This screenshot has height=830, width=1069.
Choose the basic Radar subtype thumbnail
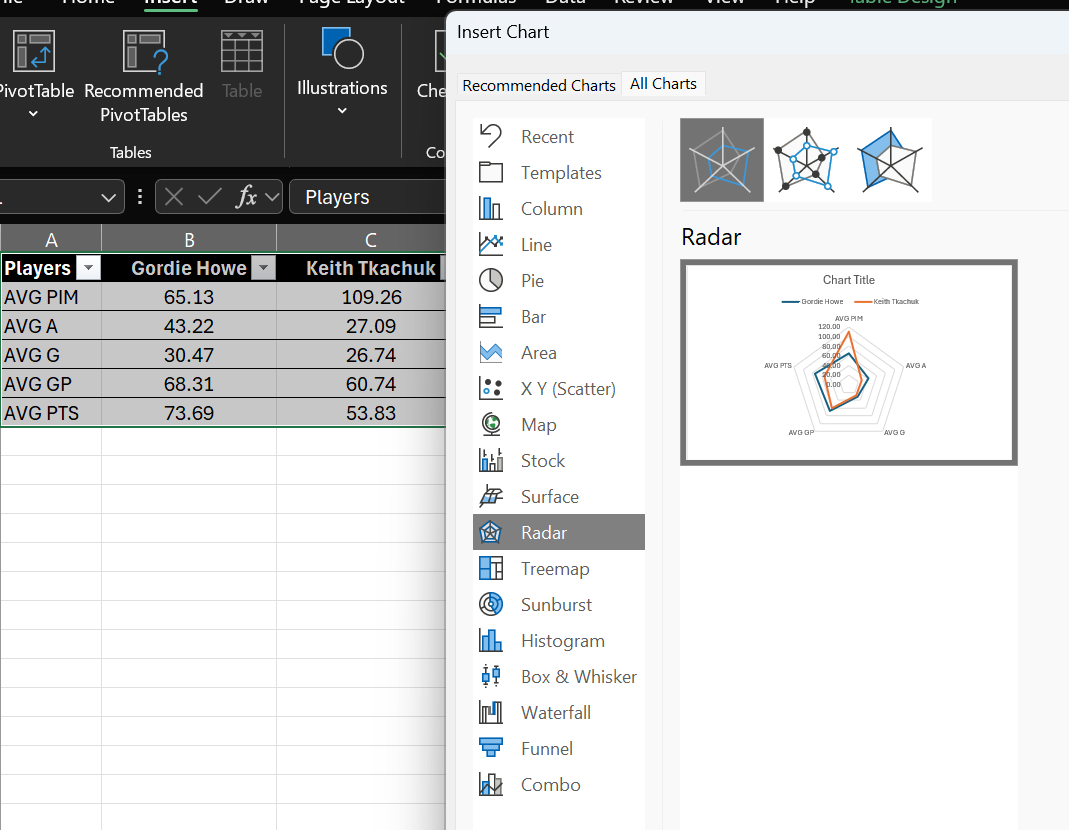tap(722, 160)
